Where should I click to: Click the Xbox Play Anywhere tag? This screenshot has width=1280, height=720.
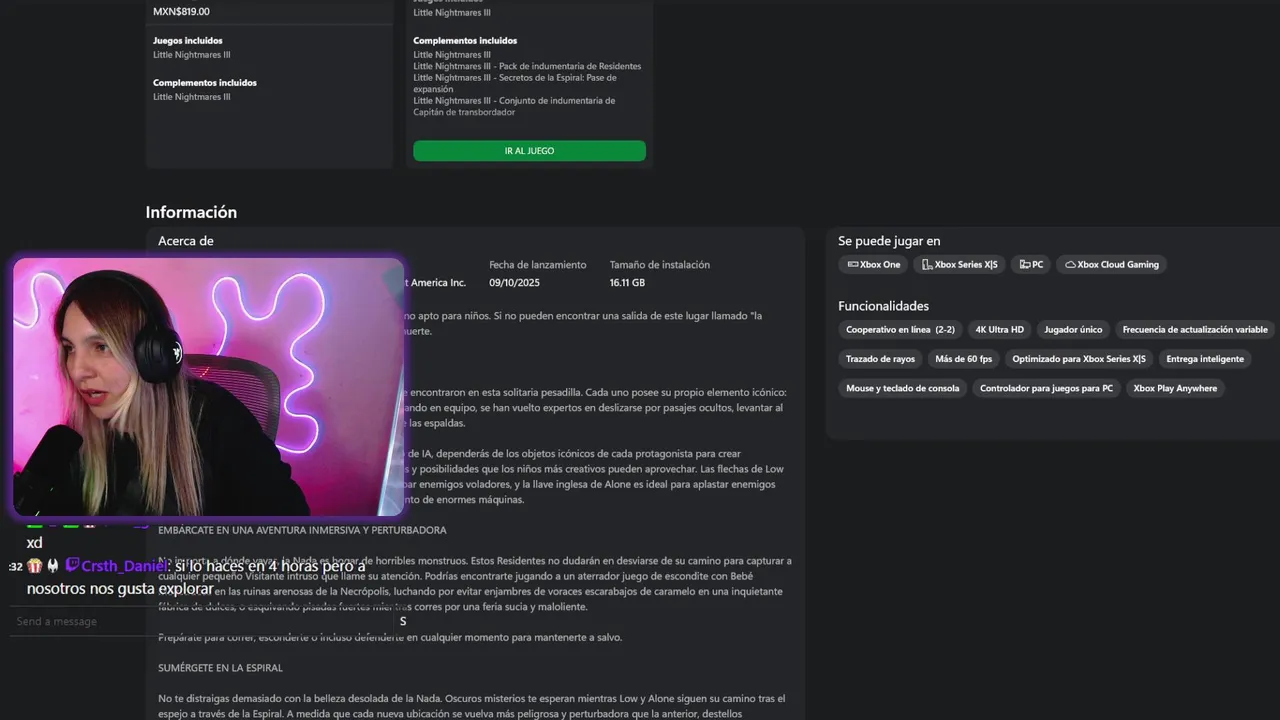tap(1175, 388)
